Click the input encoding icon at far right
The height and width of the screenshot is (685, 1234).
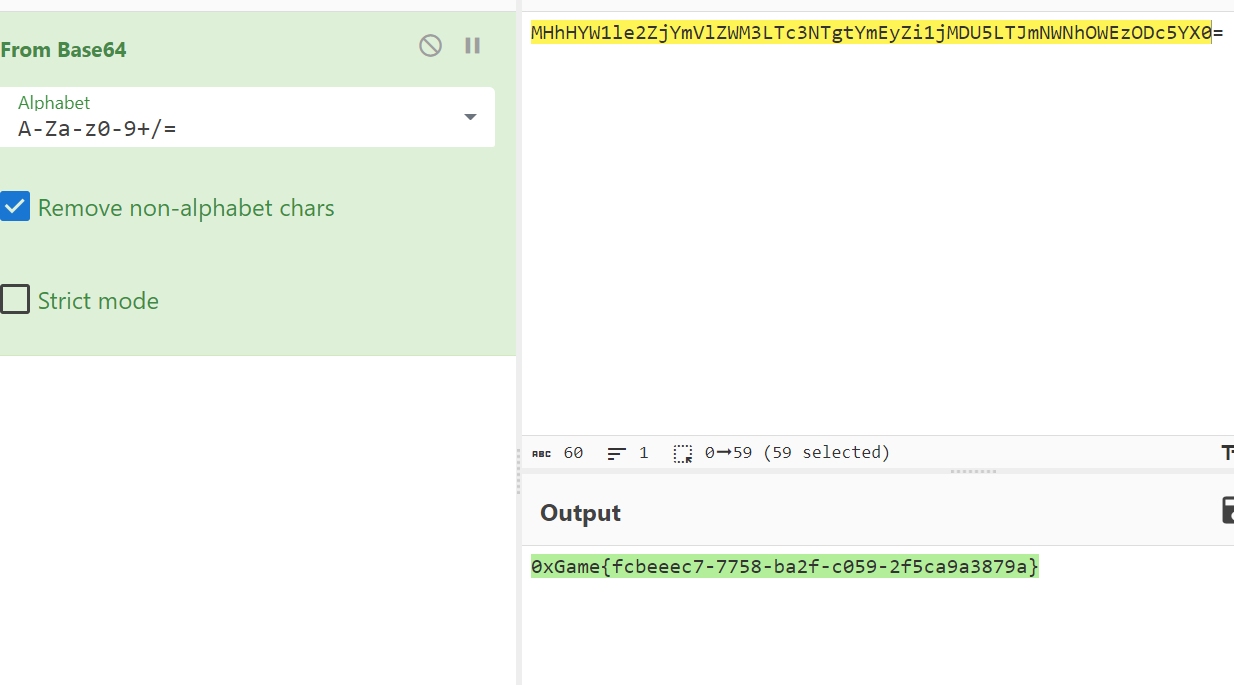[x=1227, y=453]
